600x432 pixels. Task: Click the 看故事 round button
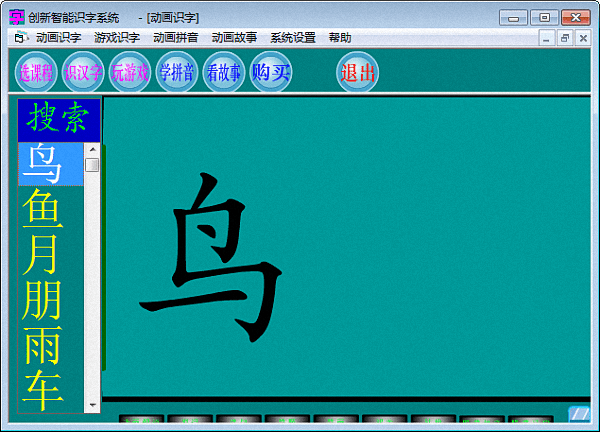(224, 72)
